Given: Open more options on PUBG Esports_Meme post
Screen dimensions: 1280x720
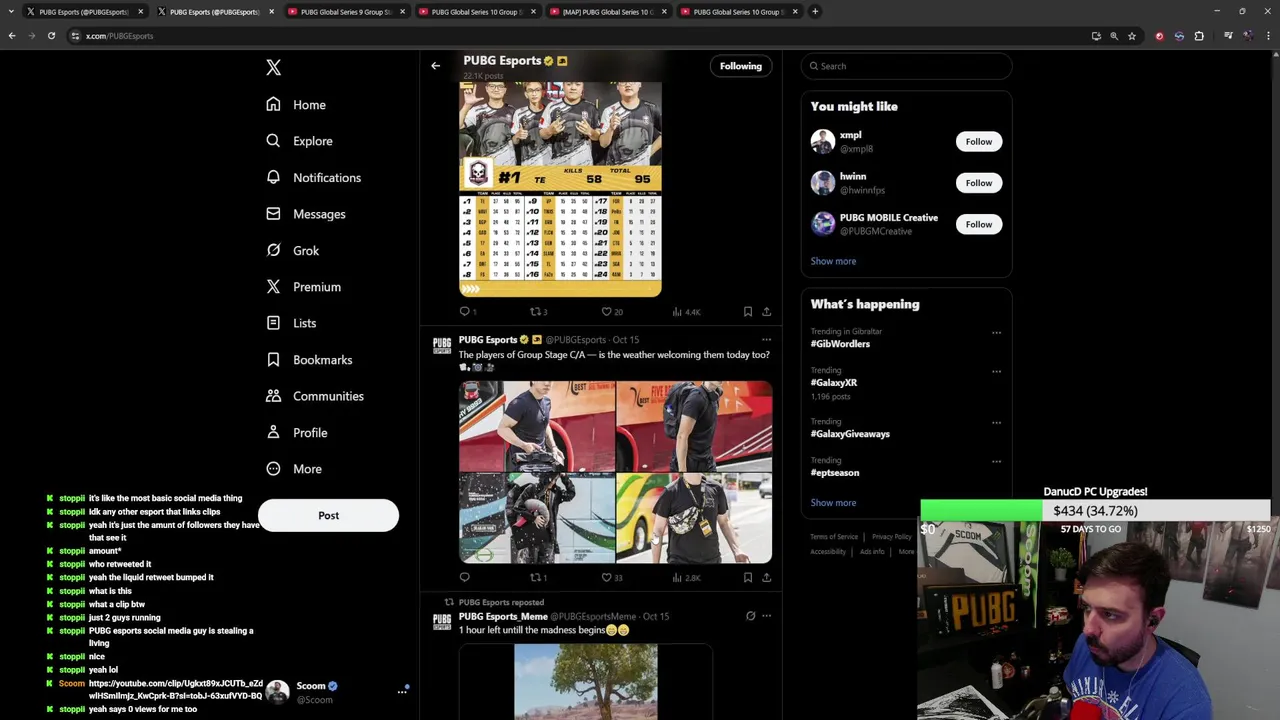Looking at the screenshot, I should (766, 616).
